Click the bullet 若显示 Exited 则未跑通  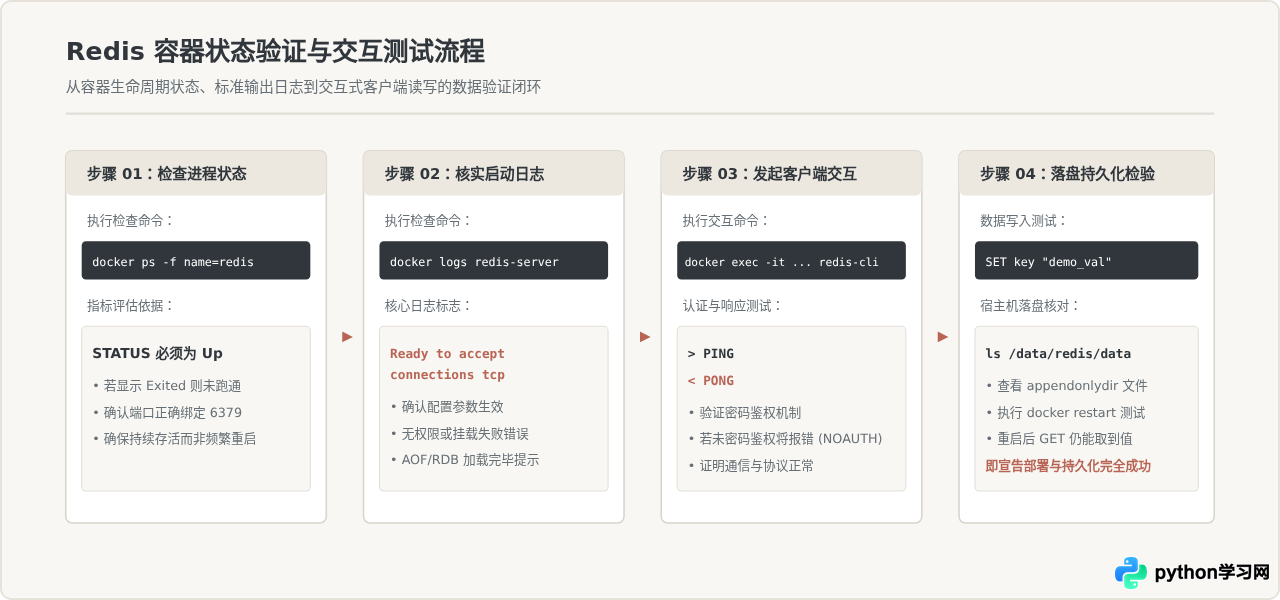tap(167, 386)
